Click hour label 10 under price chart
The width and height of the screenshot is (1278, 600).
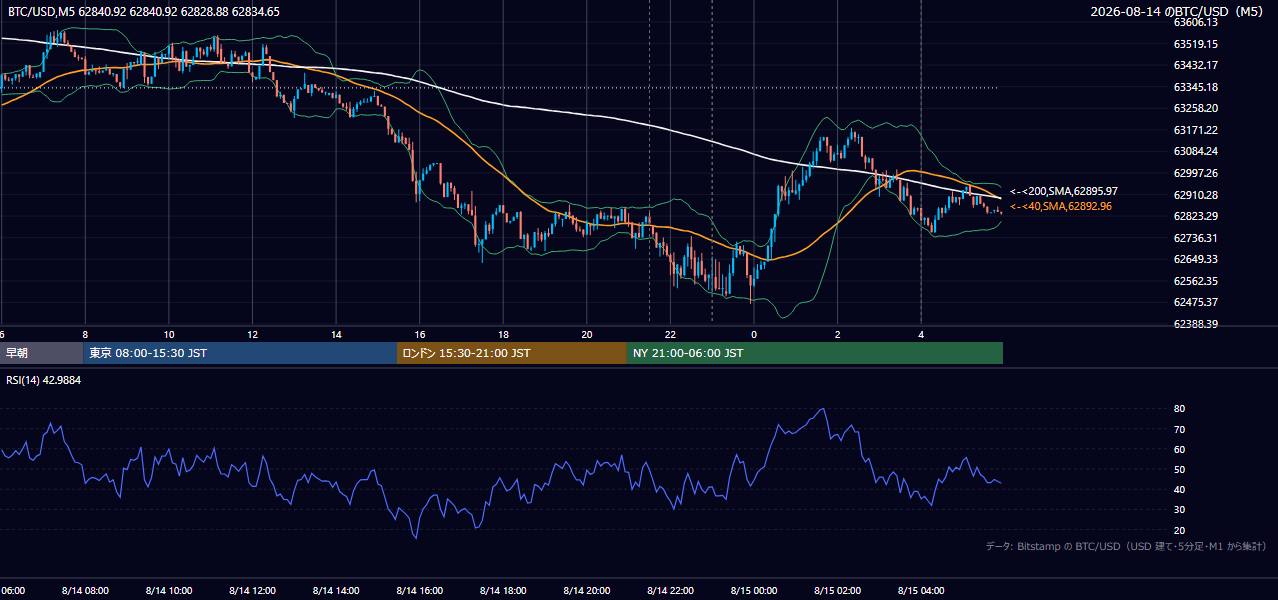coord(169,335)
